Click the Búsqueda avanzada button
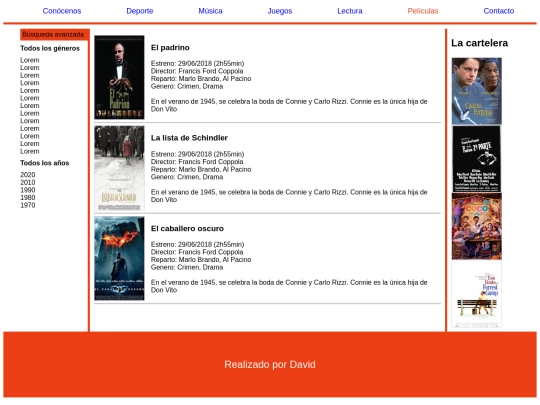This screenshot has height=405, width=540. 54,34
